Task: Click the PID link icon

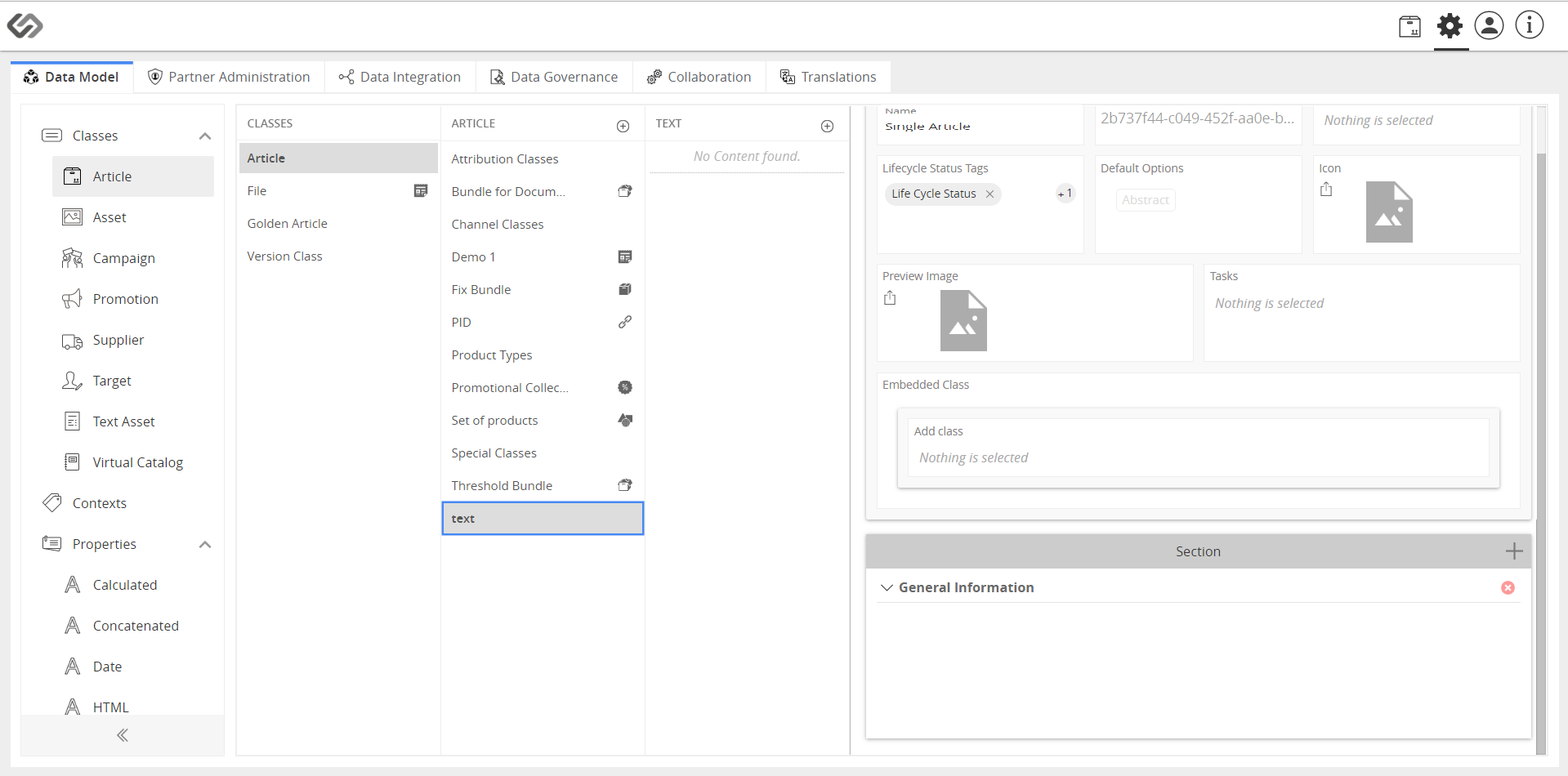Action: coord(625,322)
